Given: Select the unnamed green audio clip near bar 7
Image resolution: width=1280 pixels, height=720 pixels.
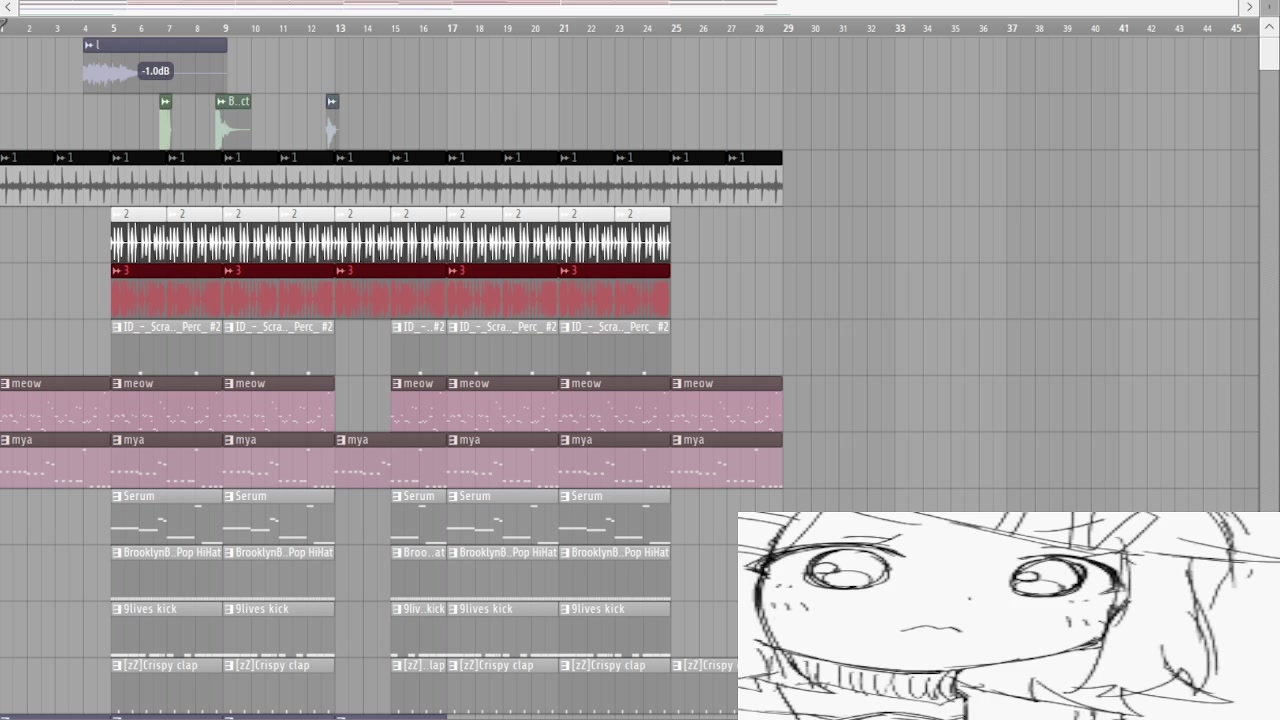Looking at the screenshot, I should (165, 122).
